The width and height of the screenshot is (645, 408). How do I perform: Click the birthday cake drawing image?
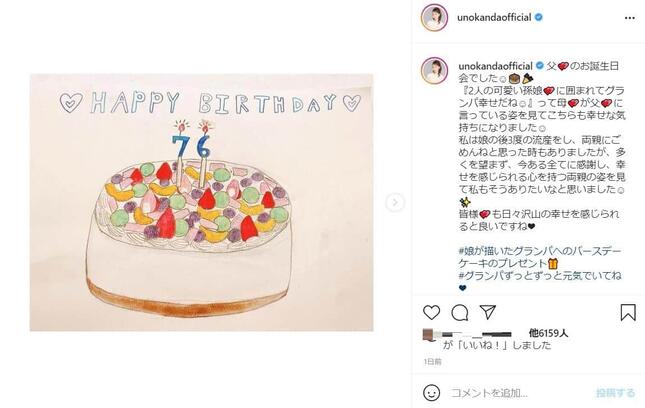click(x=201, y=202)
